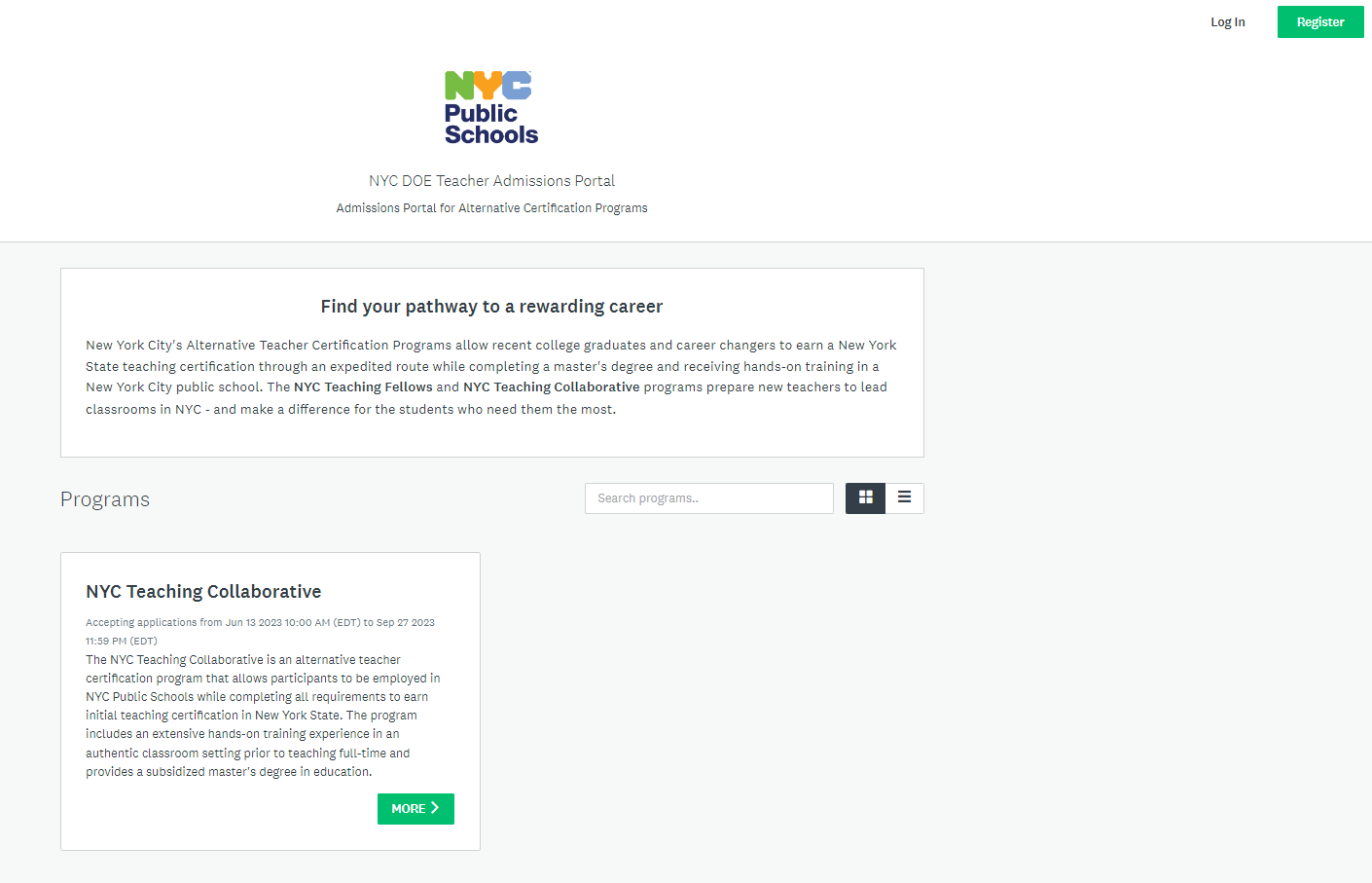Click the bold 'NYC Teaching Fellows' text
The image size is (1372, 883).
tap(363, 387)
